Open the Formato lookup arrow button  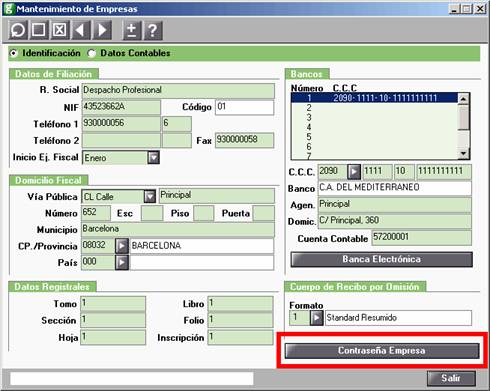pos(316,318)
